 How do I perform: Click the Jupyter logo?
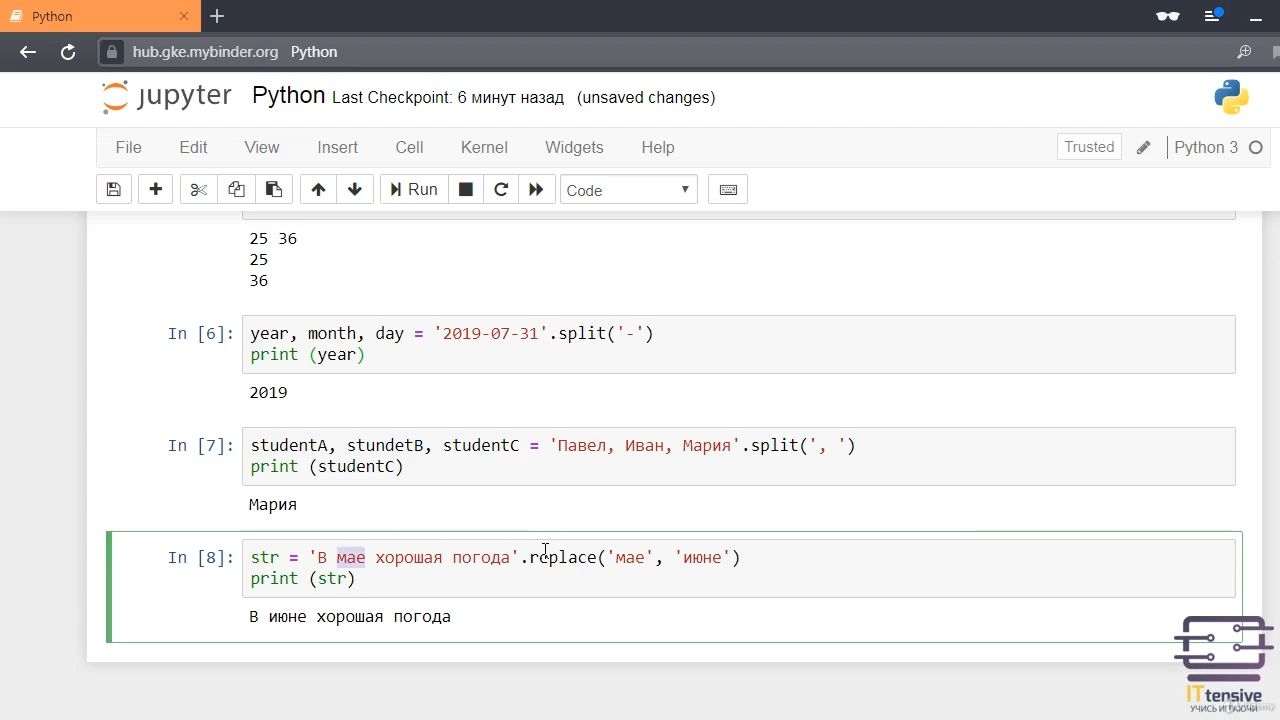pyautogui.click(x=167, y=97)
